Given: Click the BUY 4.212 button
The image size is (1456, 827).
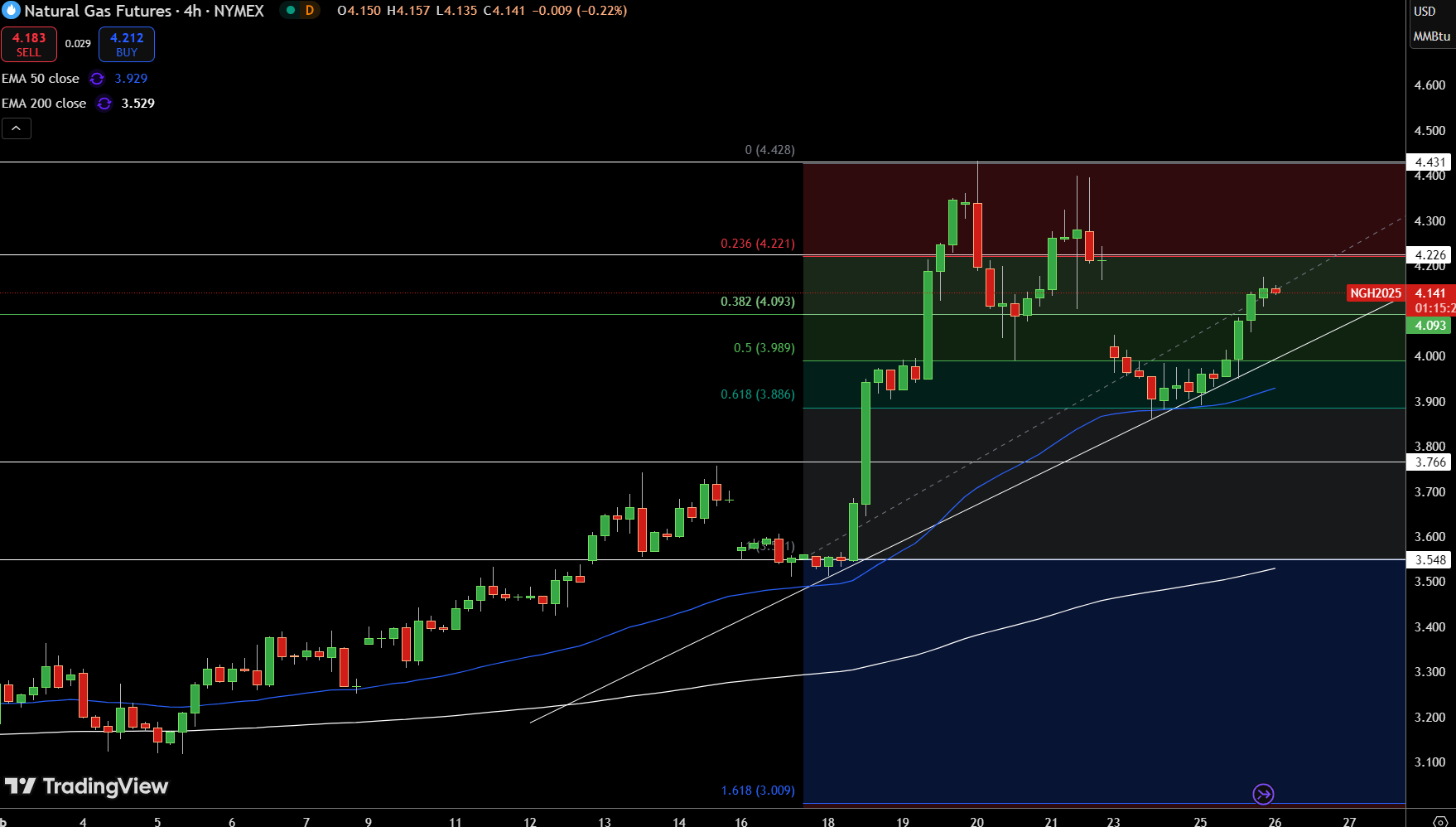Looking at the screenshot, I should pyautogui.click(x=127, y=45).
